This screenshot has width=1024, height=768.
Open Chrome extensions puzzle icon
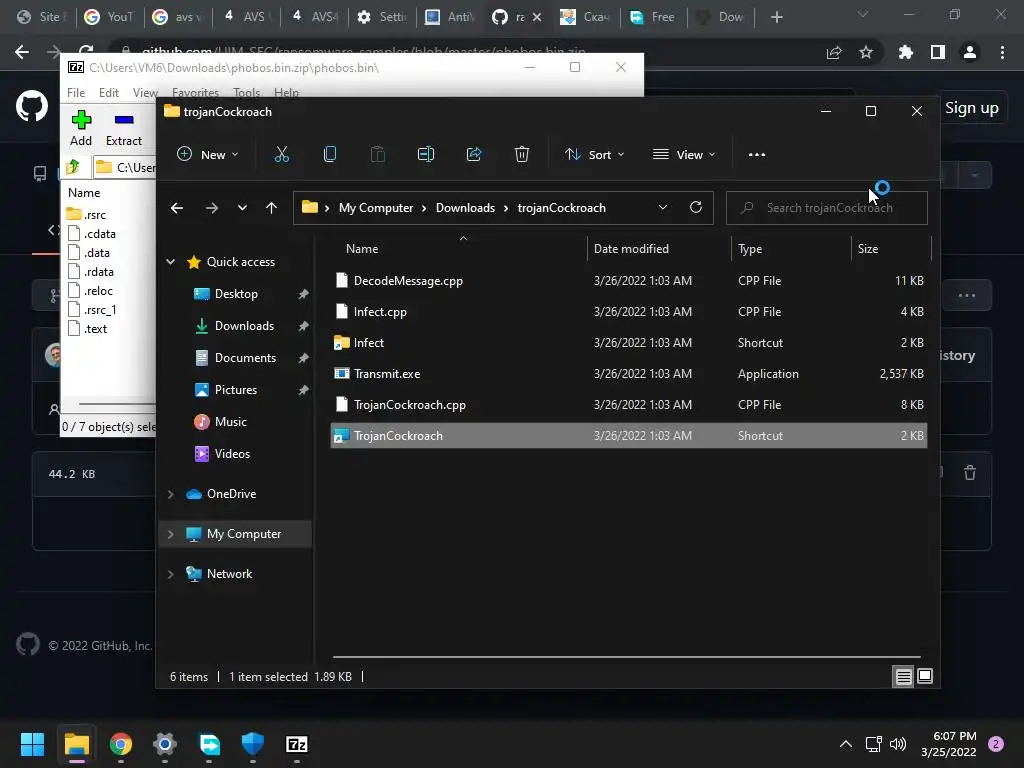[x=906, y=52]
